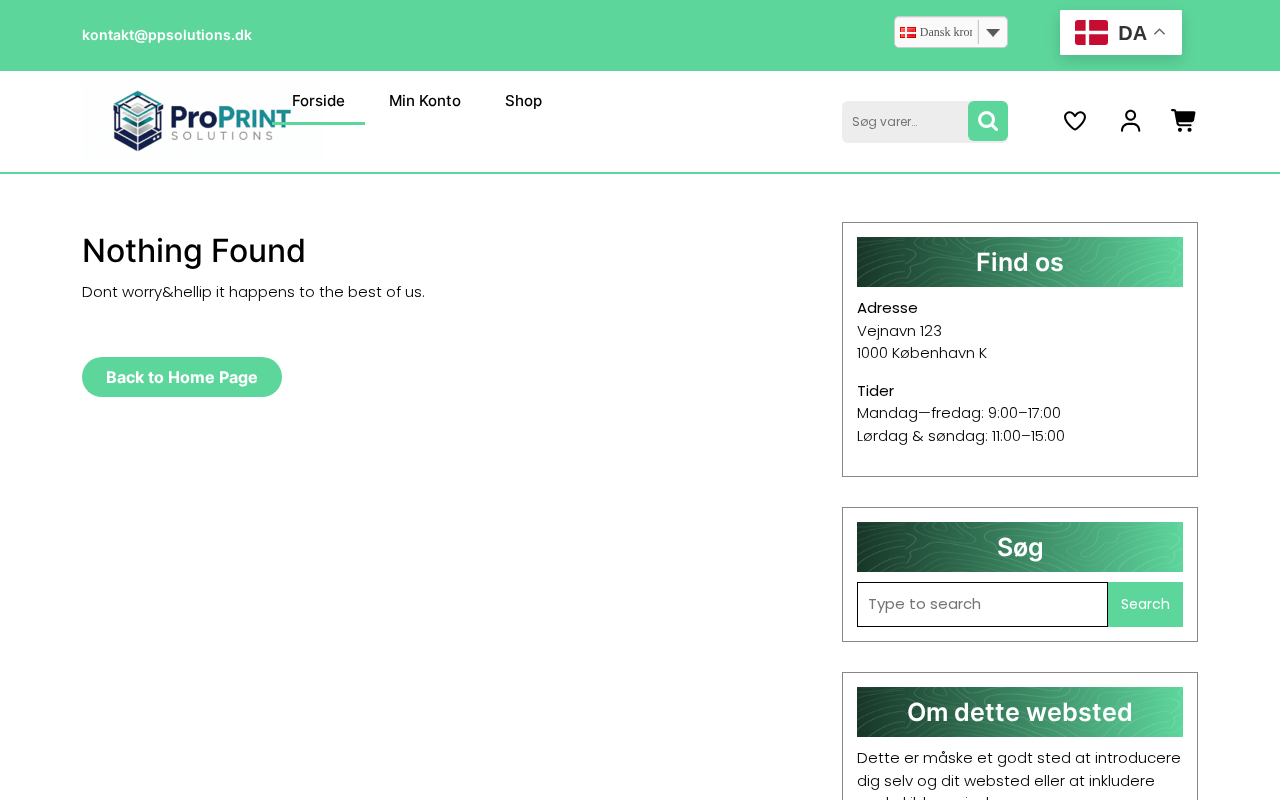Click the Mandag—fredag opening hours line
This screenshot has width=1280, height=800.
point(959,413)
